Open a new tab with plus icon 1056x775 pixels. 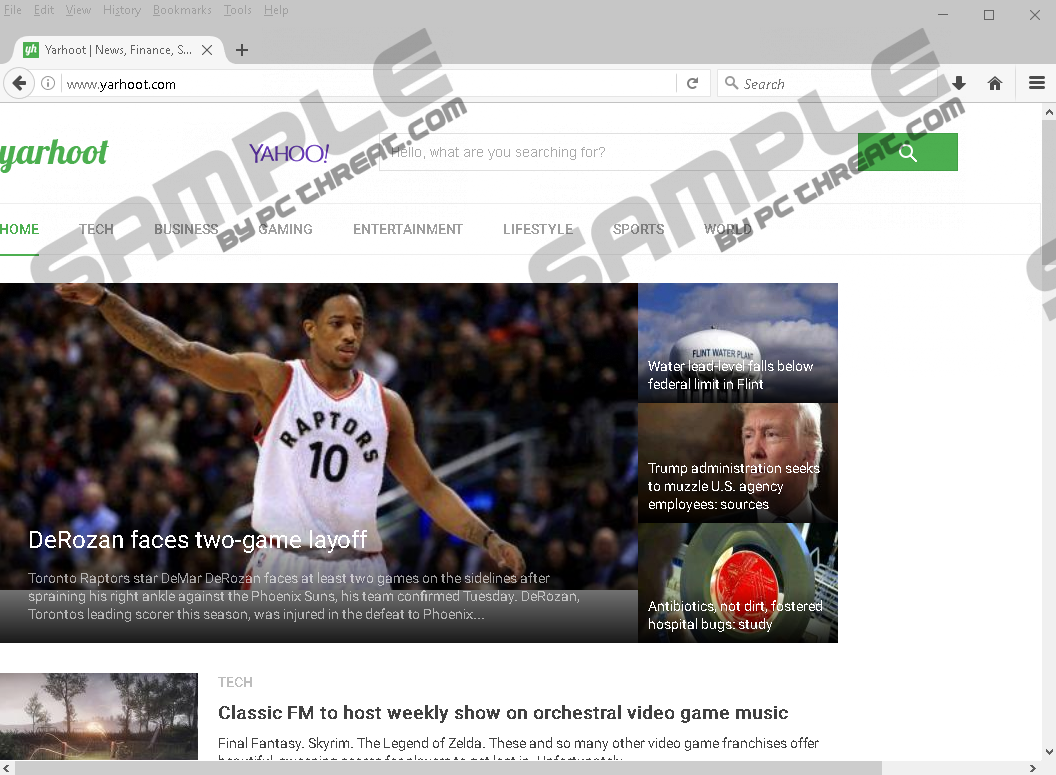pyautogui.click(x=242, y=50)
